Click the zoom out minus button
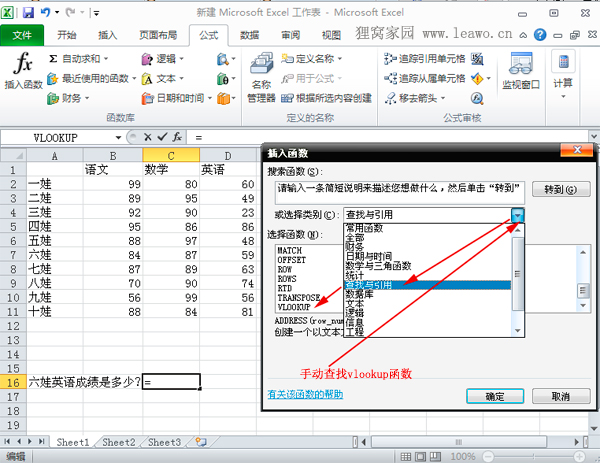Screen dimensions: 600x463 [488, 456]
